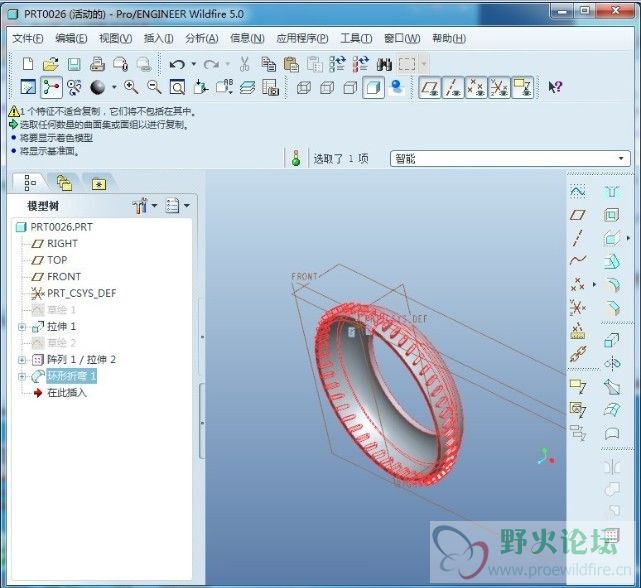
Task: Open the 窗口(W) menu
Action: point(402,38)
